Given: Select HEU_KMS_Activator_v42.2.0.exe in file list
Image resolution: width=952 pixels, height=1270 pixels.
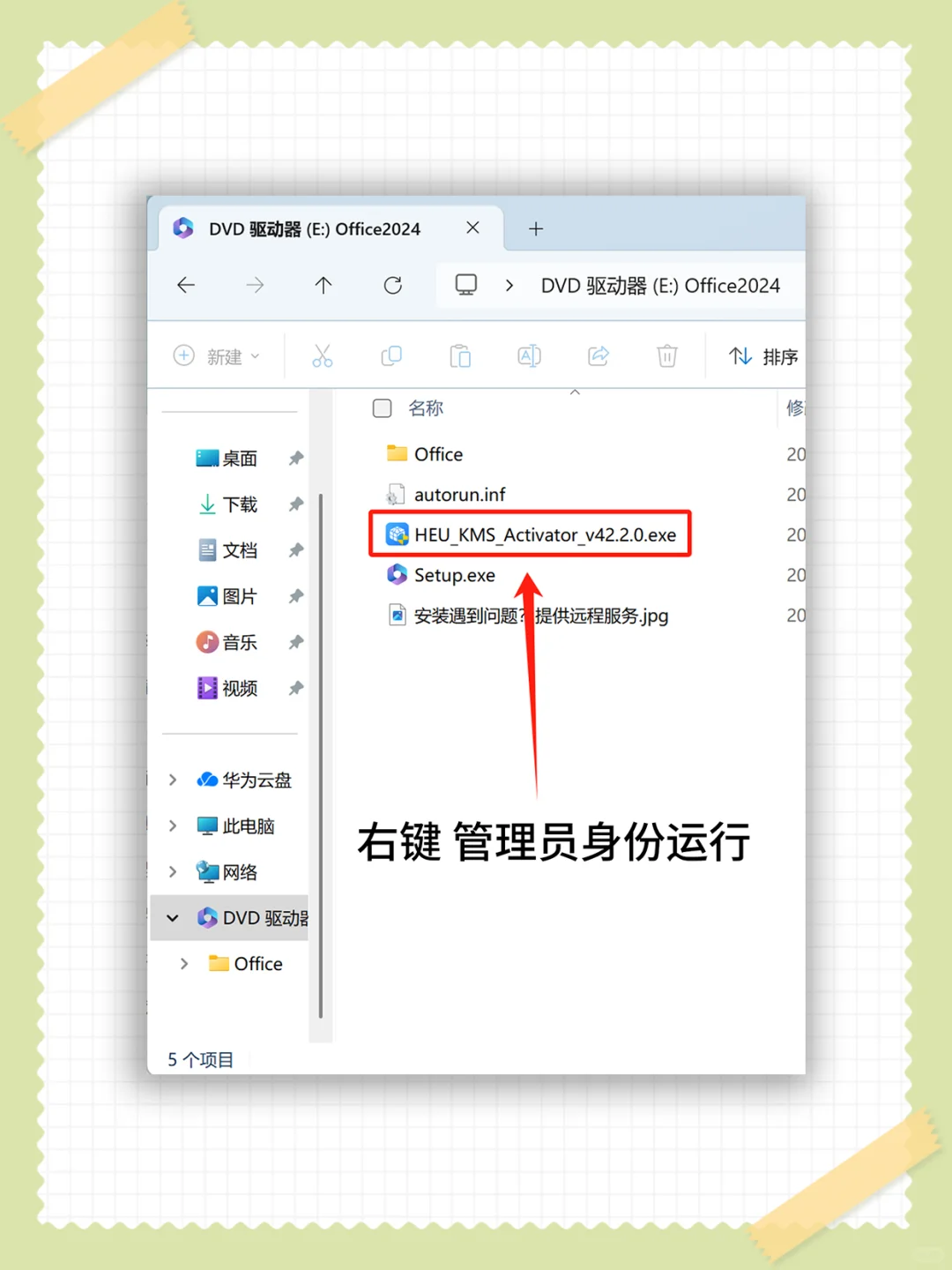Looking at the screenshot, I should (x=544, y=534).
